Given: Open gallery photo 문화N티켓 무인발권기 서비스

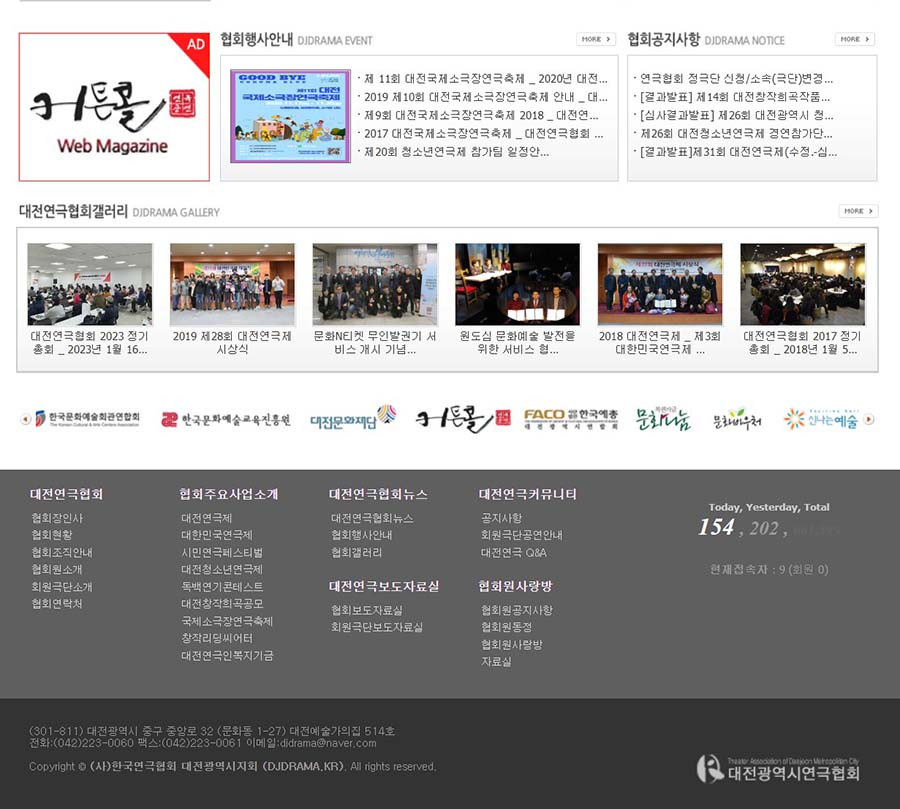Looking at the screenshot, I should 375,284.
